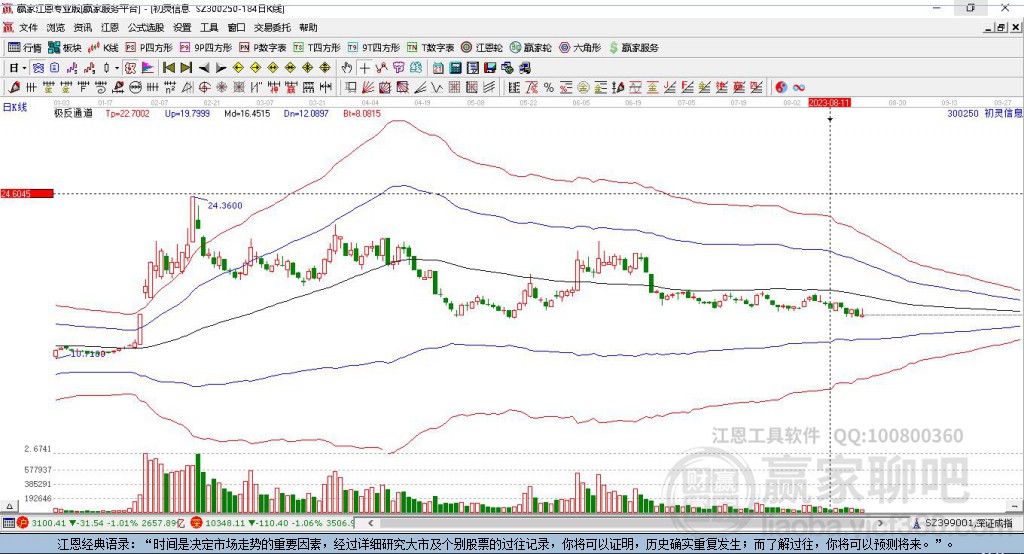The height and width of the screenshot is (554, 1024).
Task: Click the 2023-08-11 date marker
Action: (x=829, y=103)
